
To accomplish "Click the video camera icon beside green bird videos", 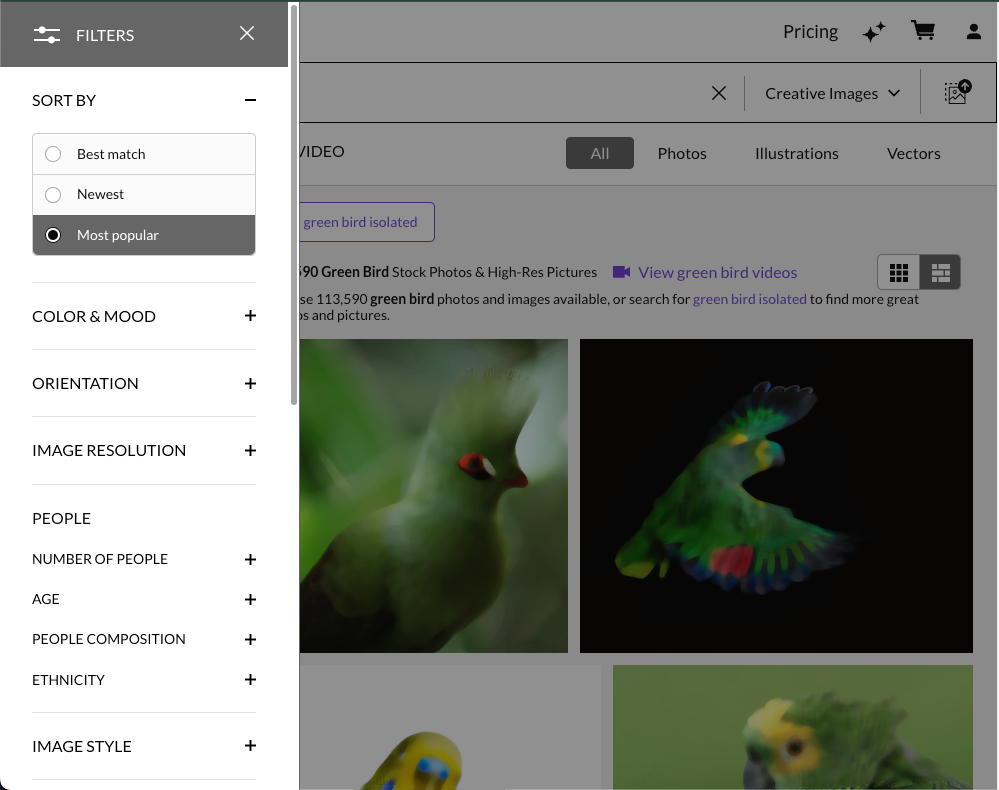I will [x=622, y=271].
